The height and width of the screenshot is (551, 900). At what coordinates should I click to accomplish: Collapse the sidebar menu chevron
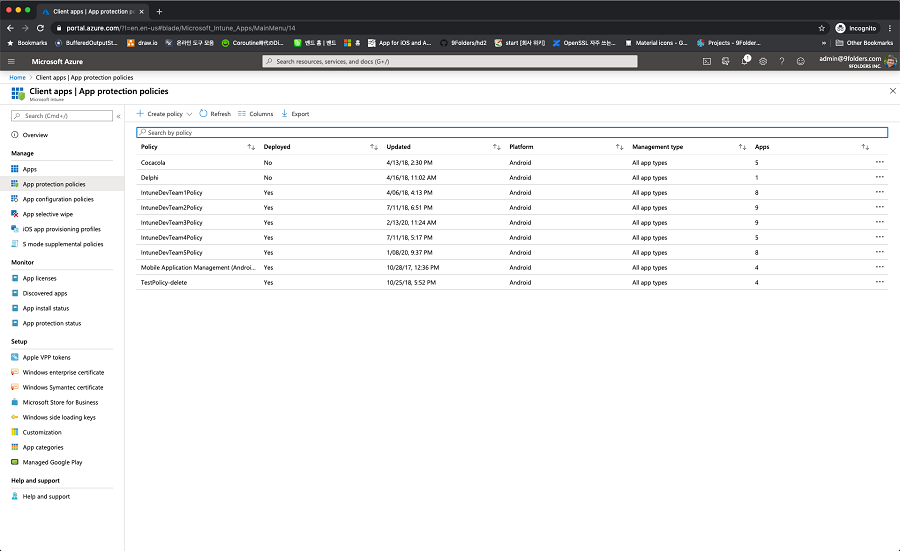[x=118, y=116]
